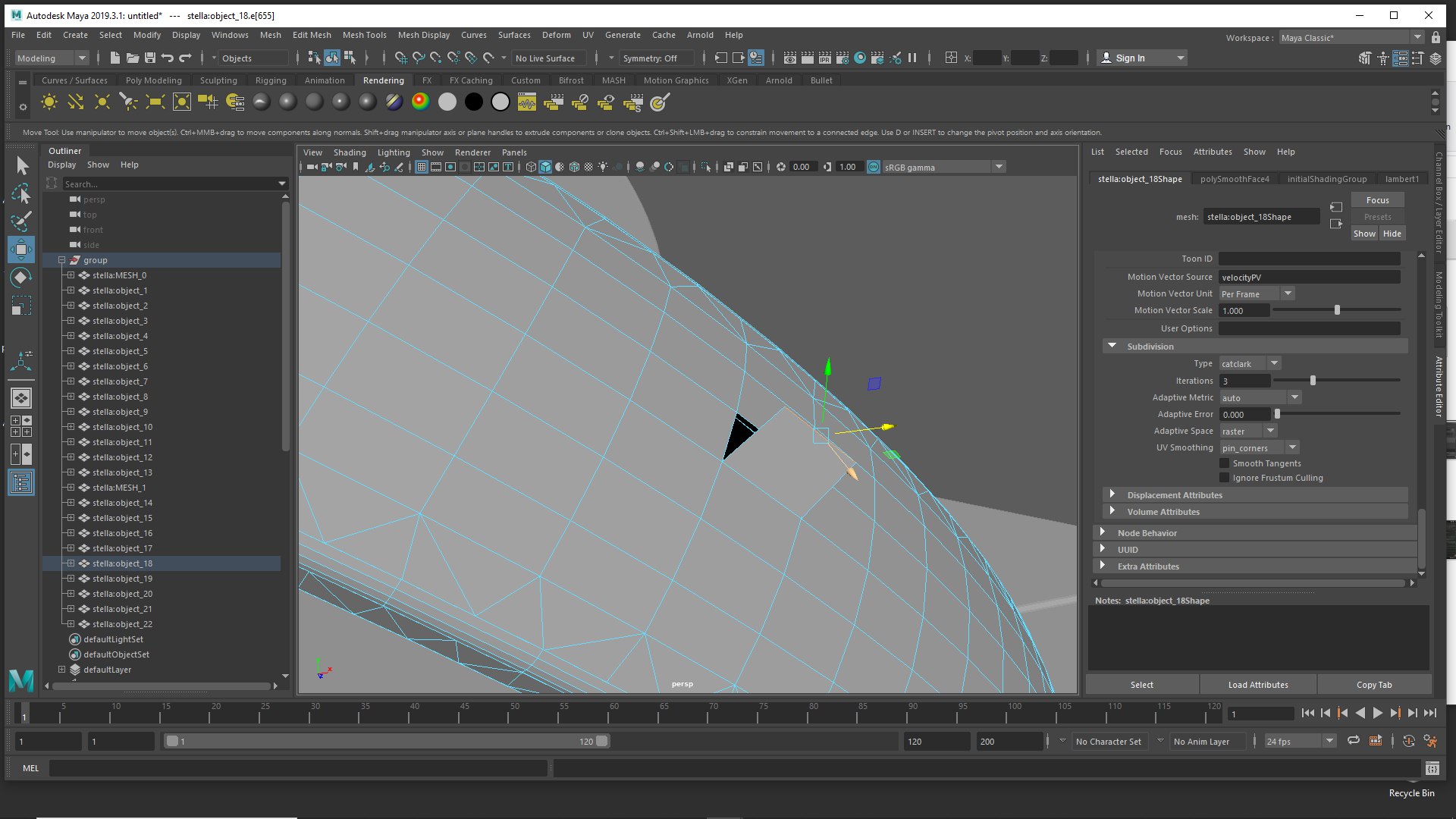Create a spot light from Rendering shelf

point(129,102)
